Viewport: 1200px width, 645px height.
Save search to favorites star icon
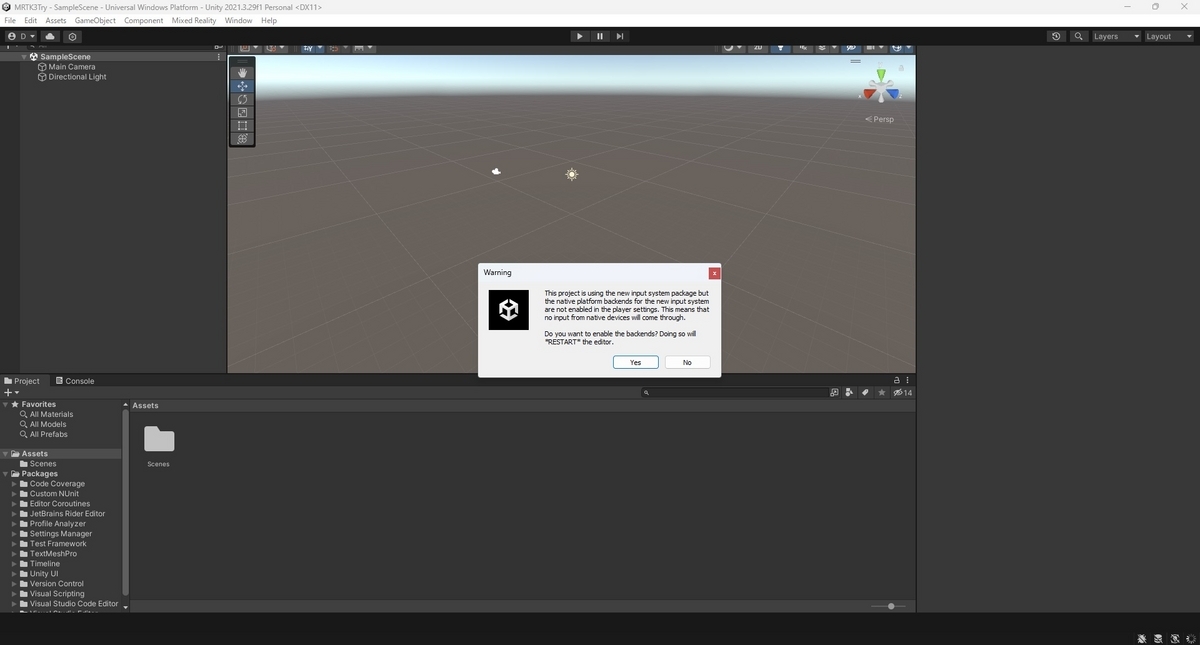click(x=881, y=393)
